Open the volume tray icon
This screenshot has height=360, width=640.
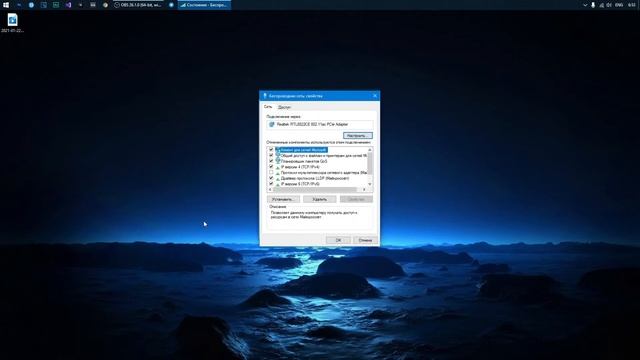tap(609, 5)
